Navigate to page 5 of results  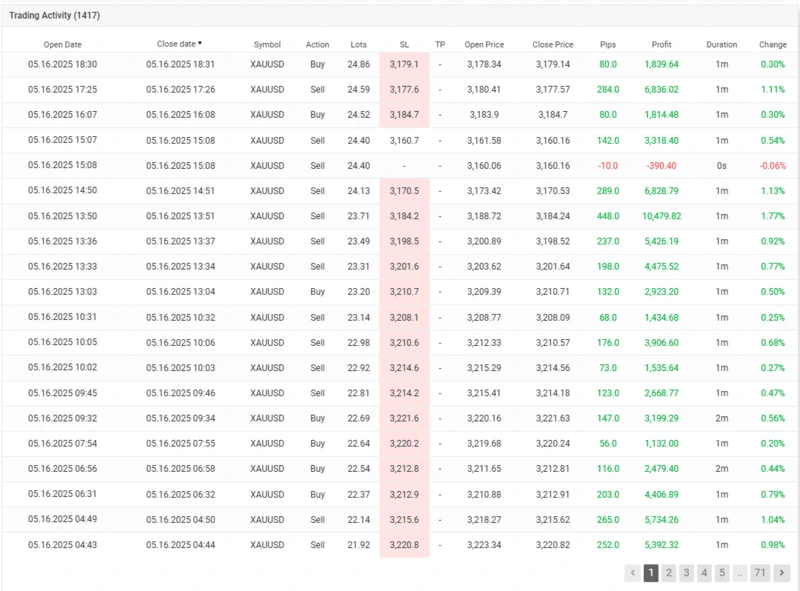722,573
